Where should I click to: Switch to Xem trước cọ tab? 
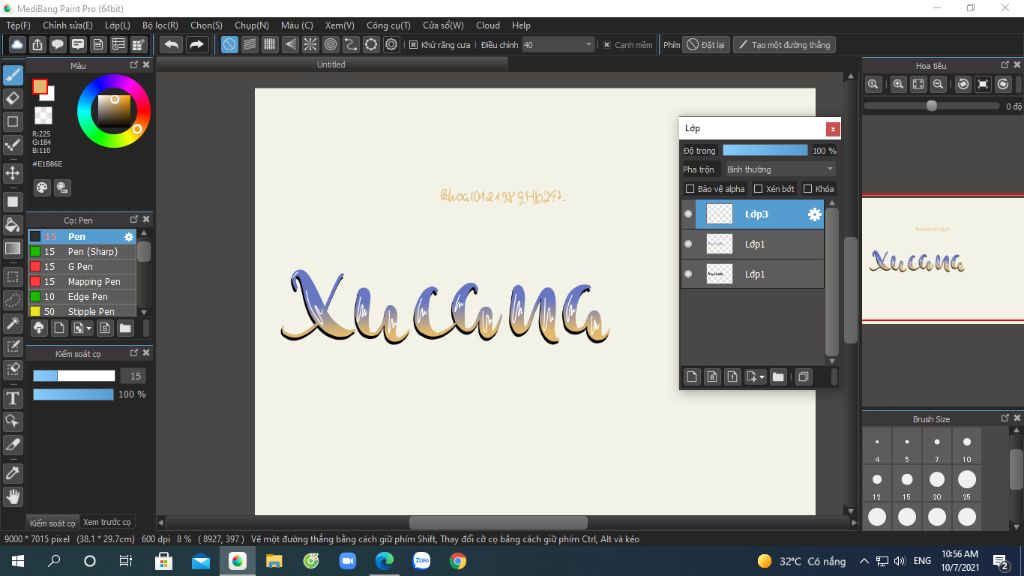106,522
